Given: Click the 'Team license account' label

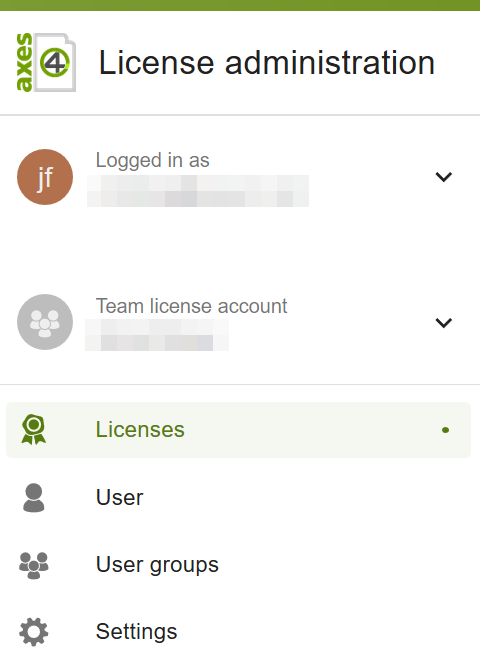Looking at the screenshot, I should 192,306.
